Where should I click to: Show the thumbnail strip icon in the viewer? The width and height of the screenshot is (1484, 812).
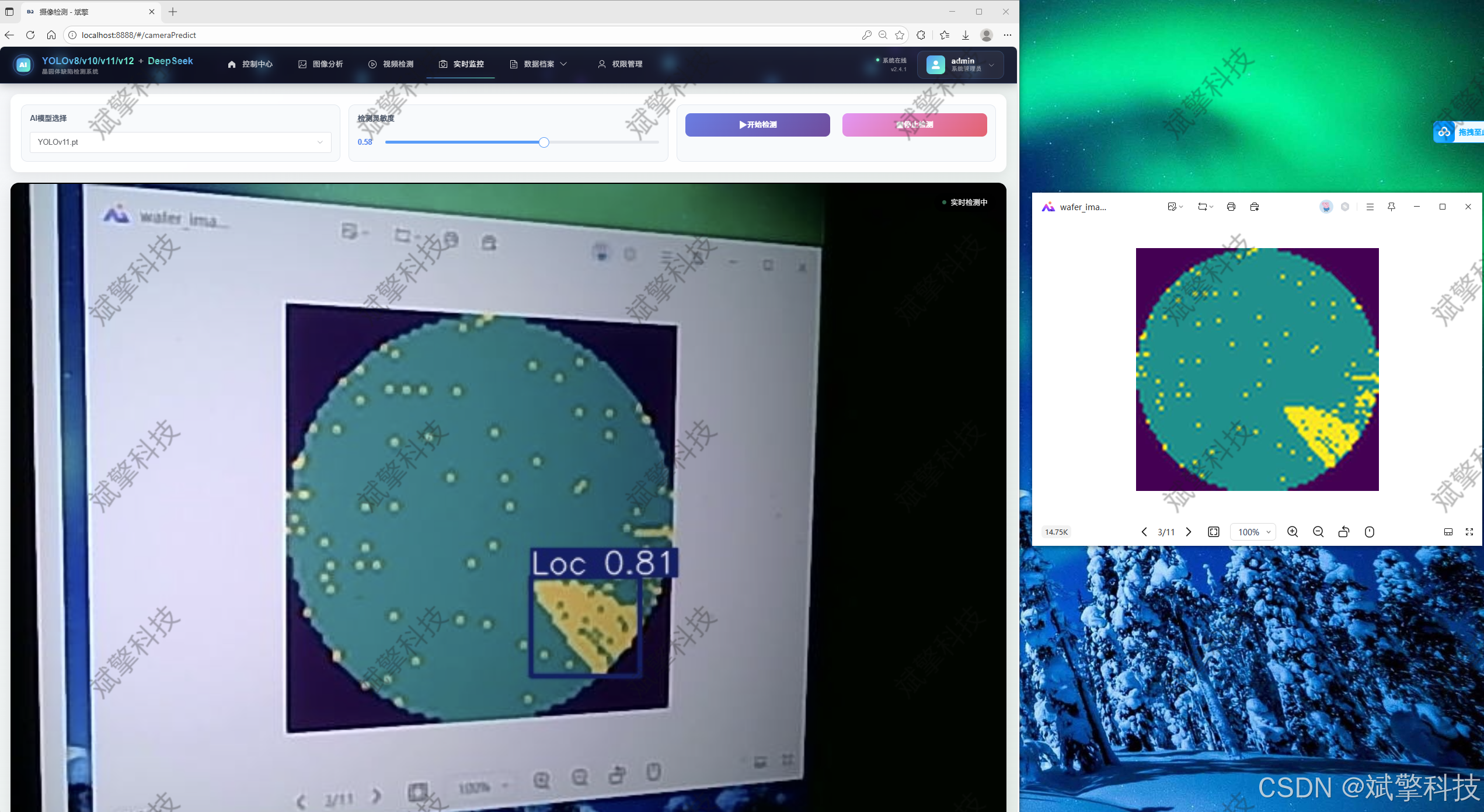(x=1448, y=532)
